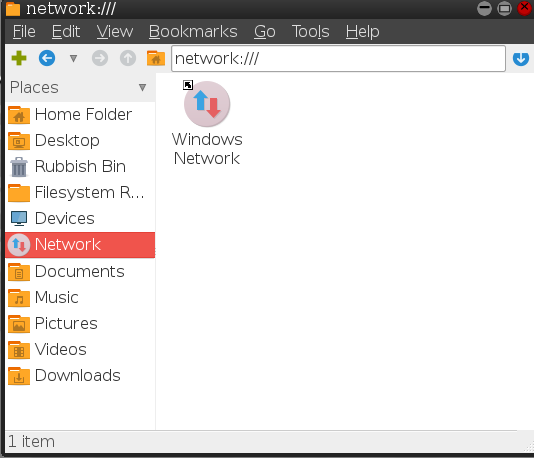Jump to home folder via toolbar icon
This screenshot has height=458, width=534.
[x=156, y=58]
